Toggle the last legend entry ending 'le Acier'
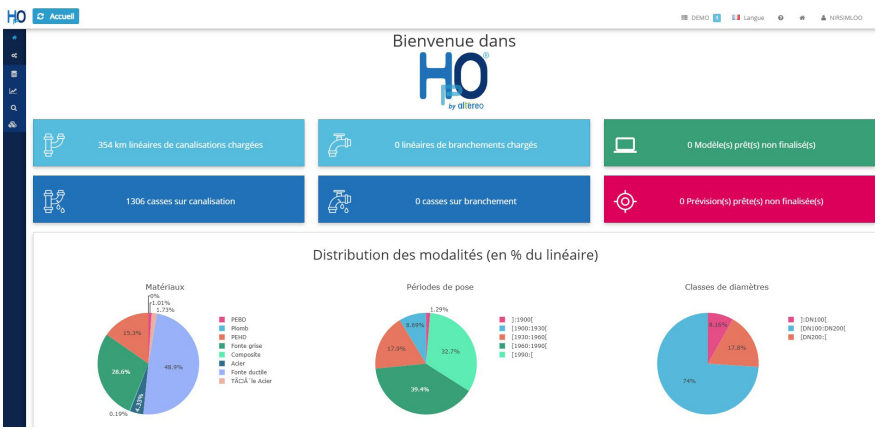 pyautogui.click(x=245, y=382)
